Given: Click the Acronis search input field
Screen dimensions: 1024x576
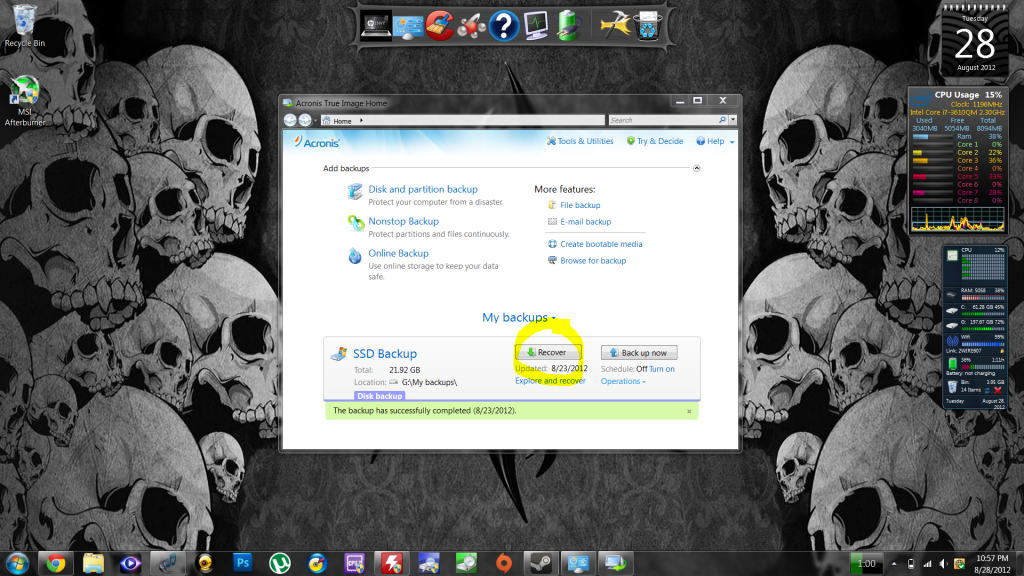Looking at the screenshot, I should coord(663,120).
